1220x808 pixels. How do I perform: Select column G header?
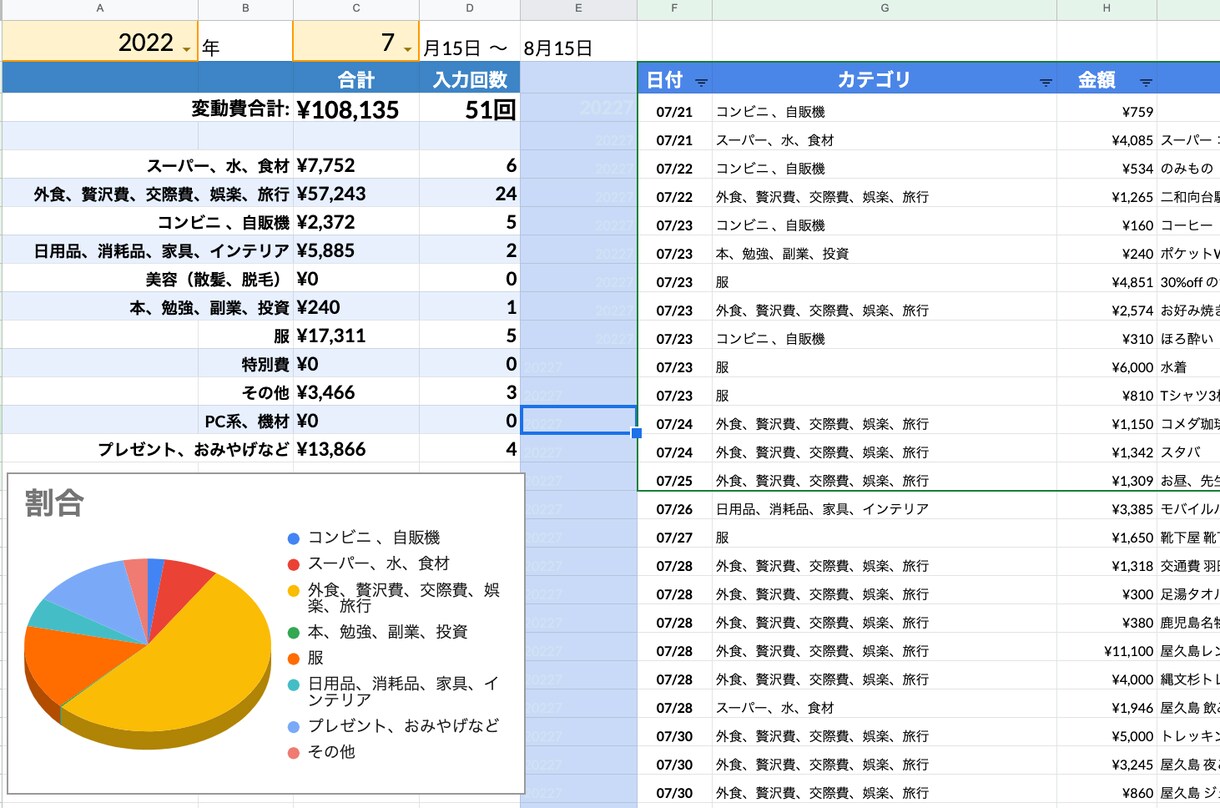884,9
